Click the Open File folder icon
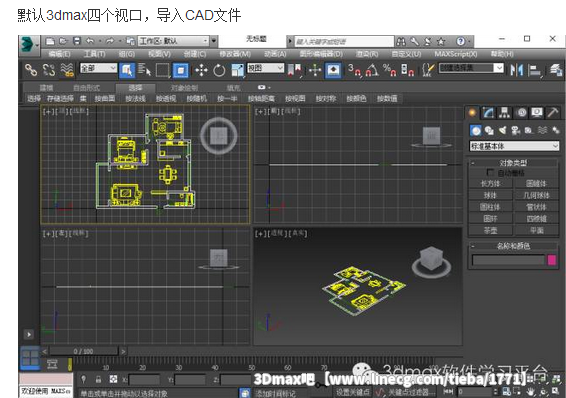The width and height of the screenshot is (566, 398). tap(63, 41)
